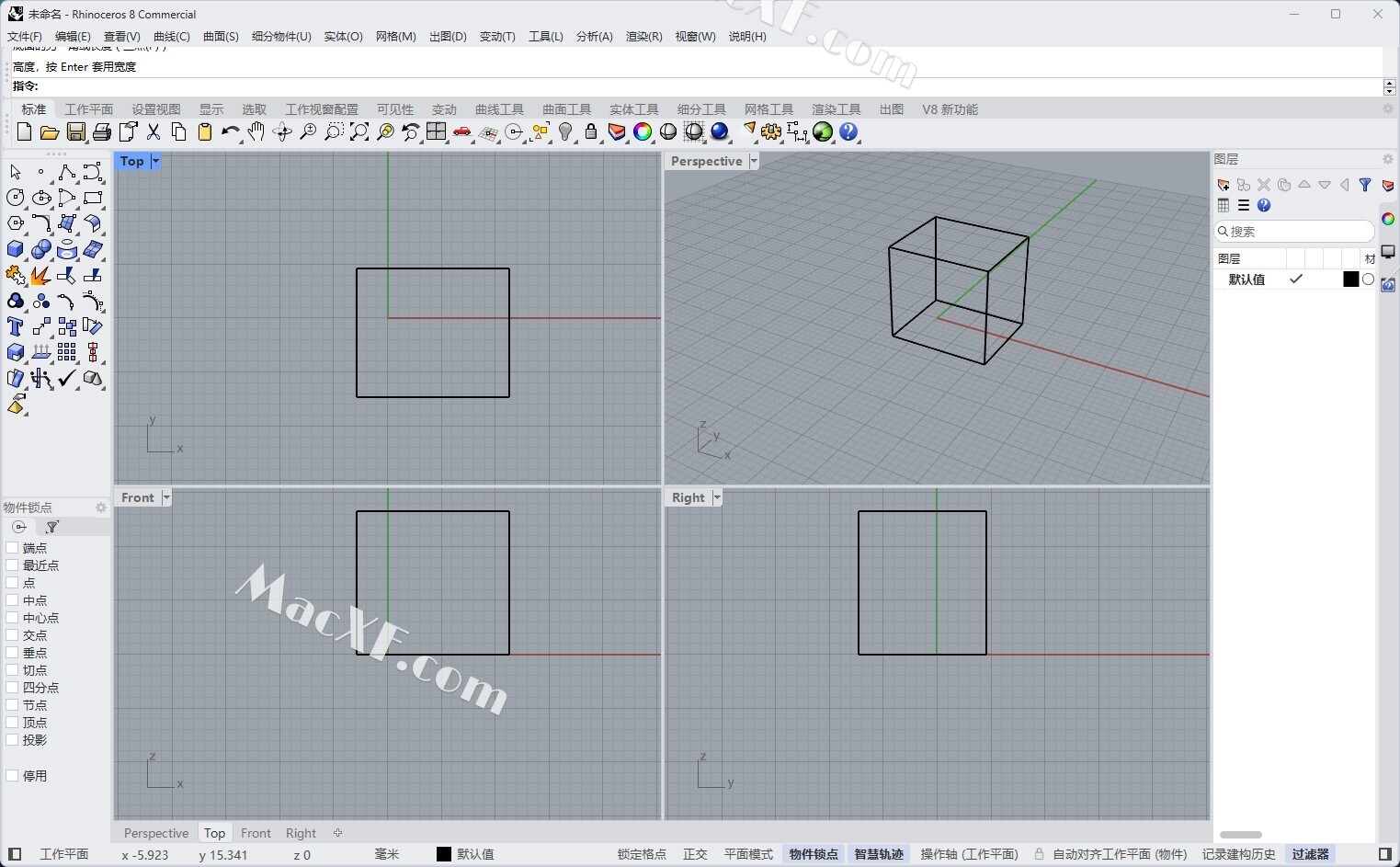Select the Front viewport tab at the bottom

[256, 833]
